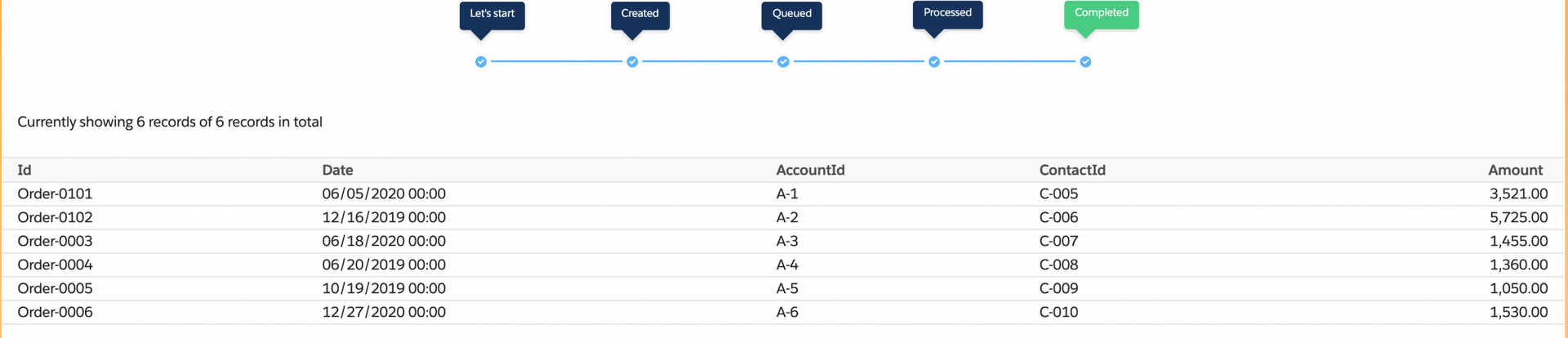
Task: Sort by the Id column header
Action: tap(24, 170)
